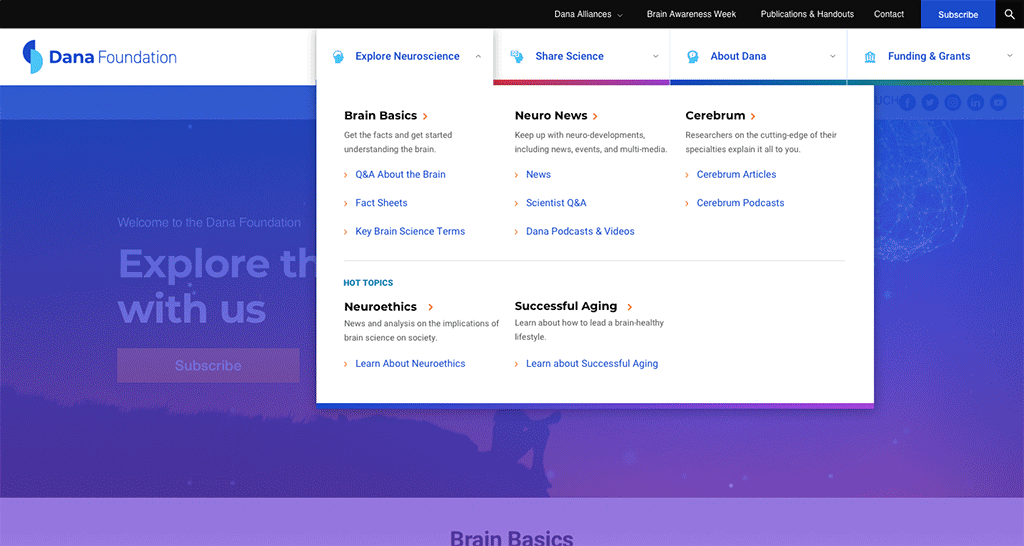Open the Fact Sheets link

point(381,203)
